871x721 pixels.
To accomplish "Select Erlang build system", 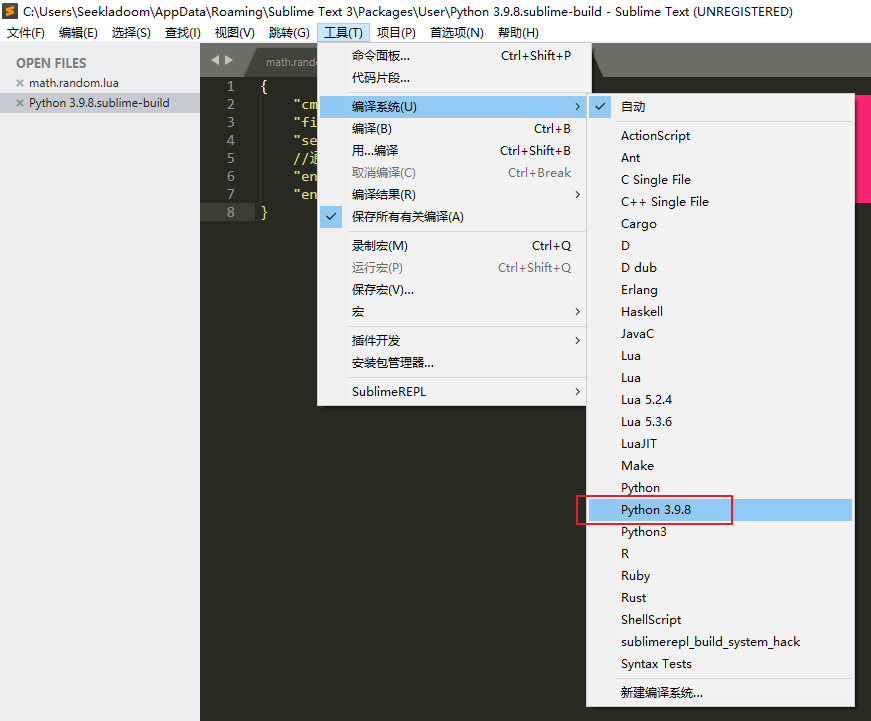I will tap(720, 289).
